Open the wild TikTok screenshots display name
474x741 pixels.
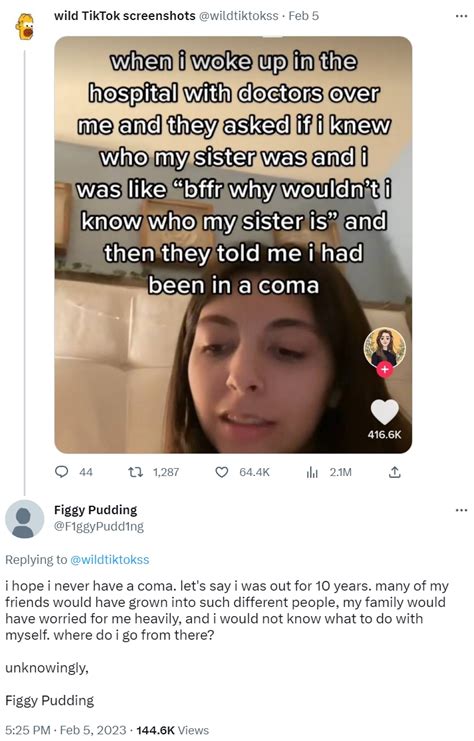(x=125, y=16)
